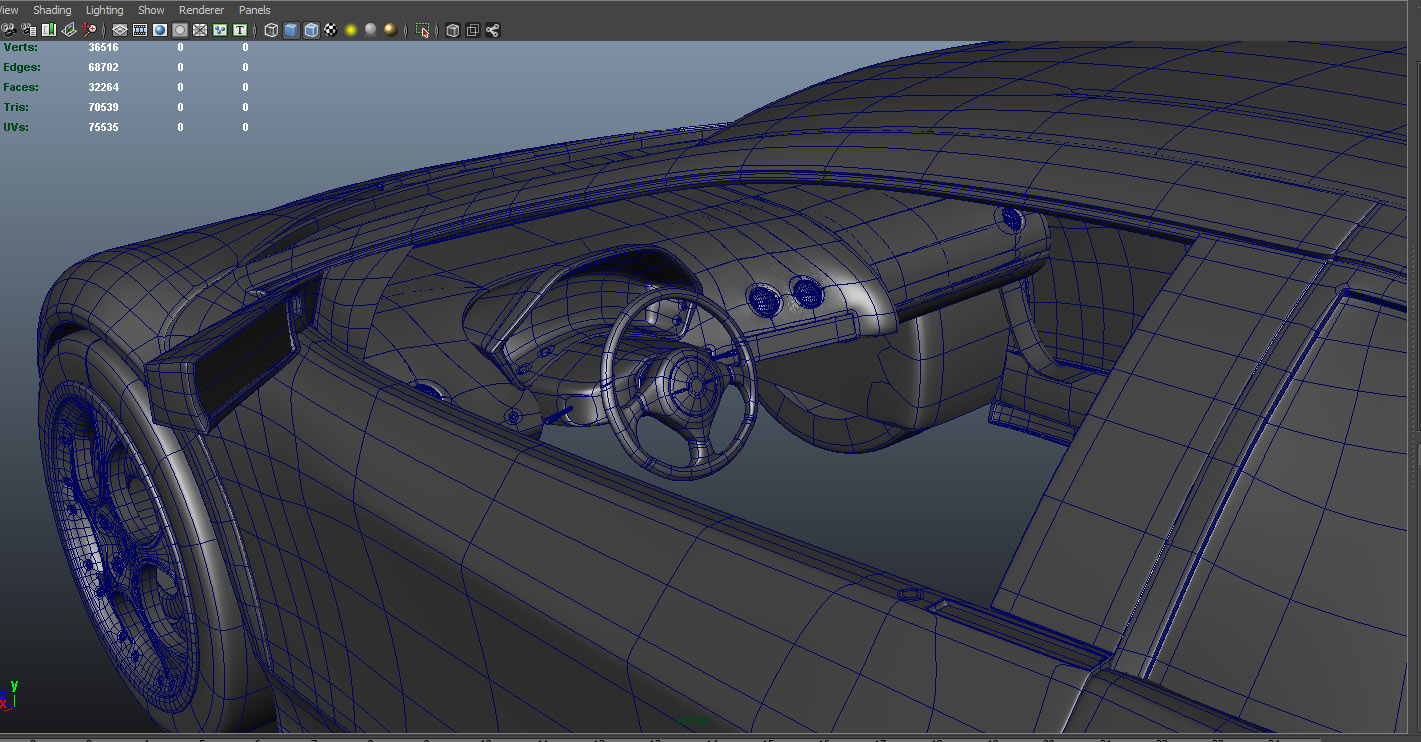Toggle the X-Ray Joints icon
The height and width of the screenshot is (742, 1421).
(x=492, y=30)
